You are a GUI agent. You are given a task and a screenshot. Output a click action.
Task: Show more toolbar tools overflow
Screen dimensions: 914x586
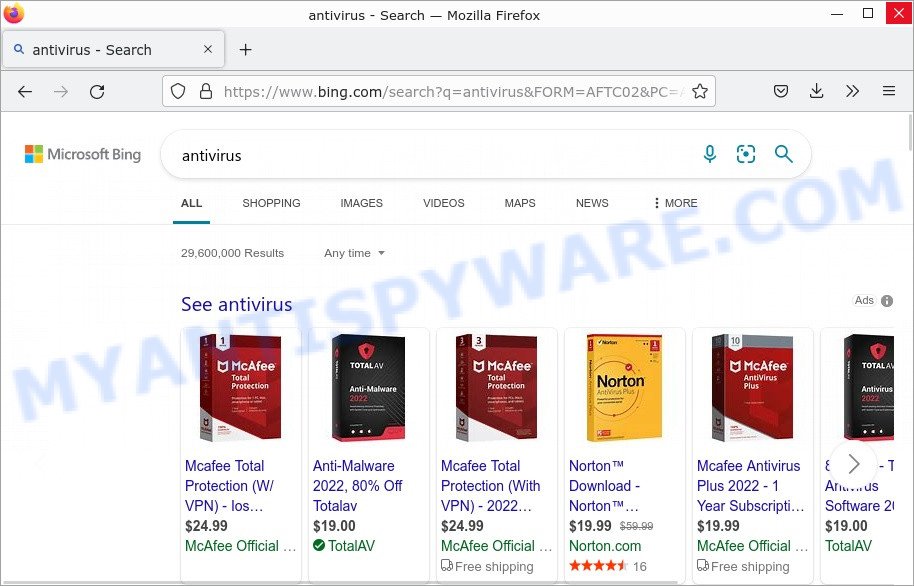coord(852,91)
